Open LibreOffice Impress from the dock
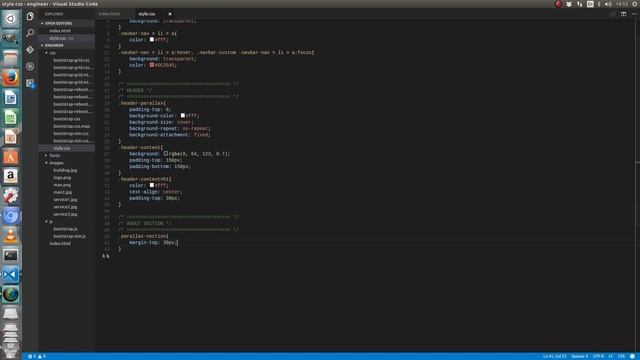Screen dimensions: 640x360 [x=11, y=137]
